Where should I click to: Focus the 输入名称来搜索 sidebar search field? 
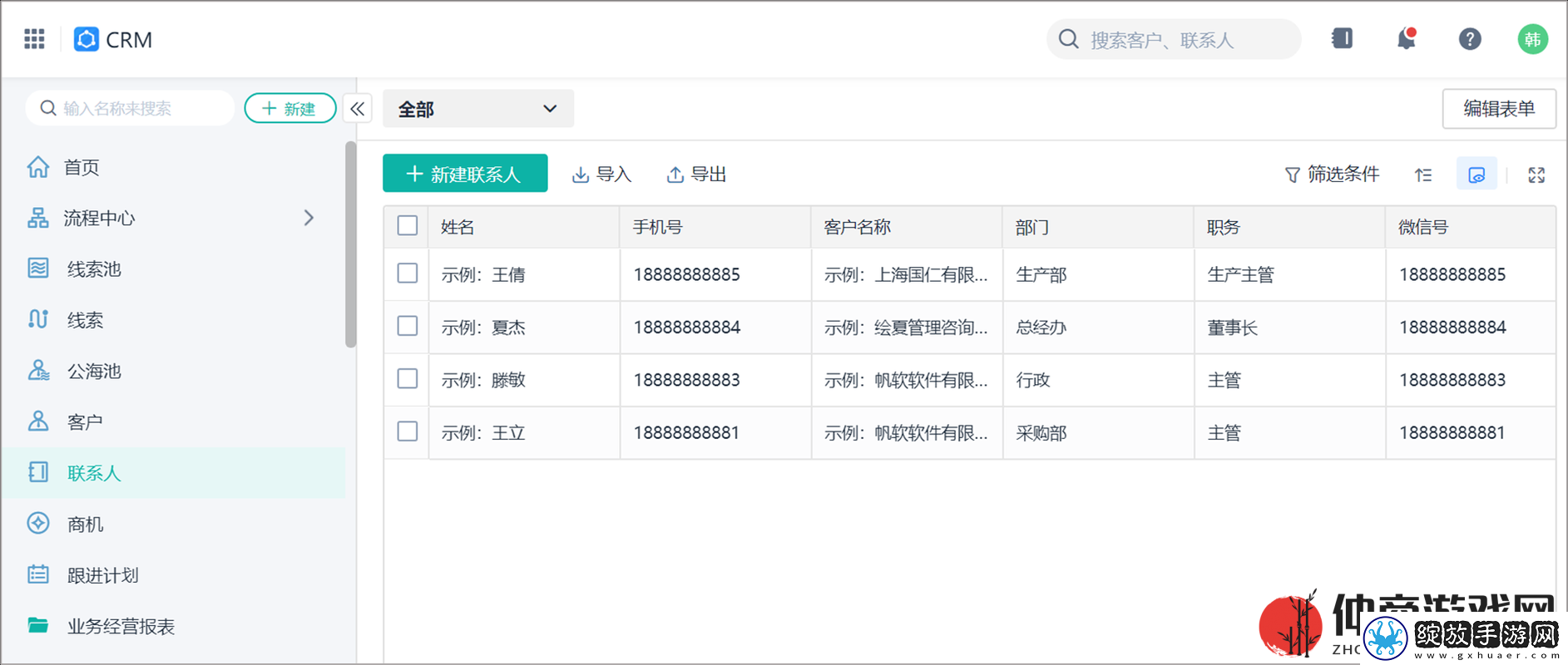[130, 108]
